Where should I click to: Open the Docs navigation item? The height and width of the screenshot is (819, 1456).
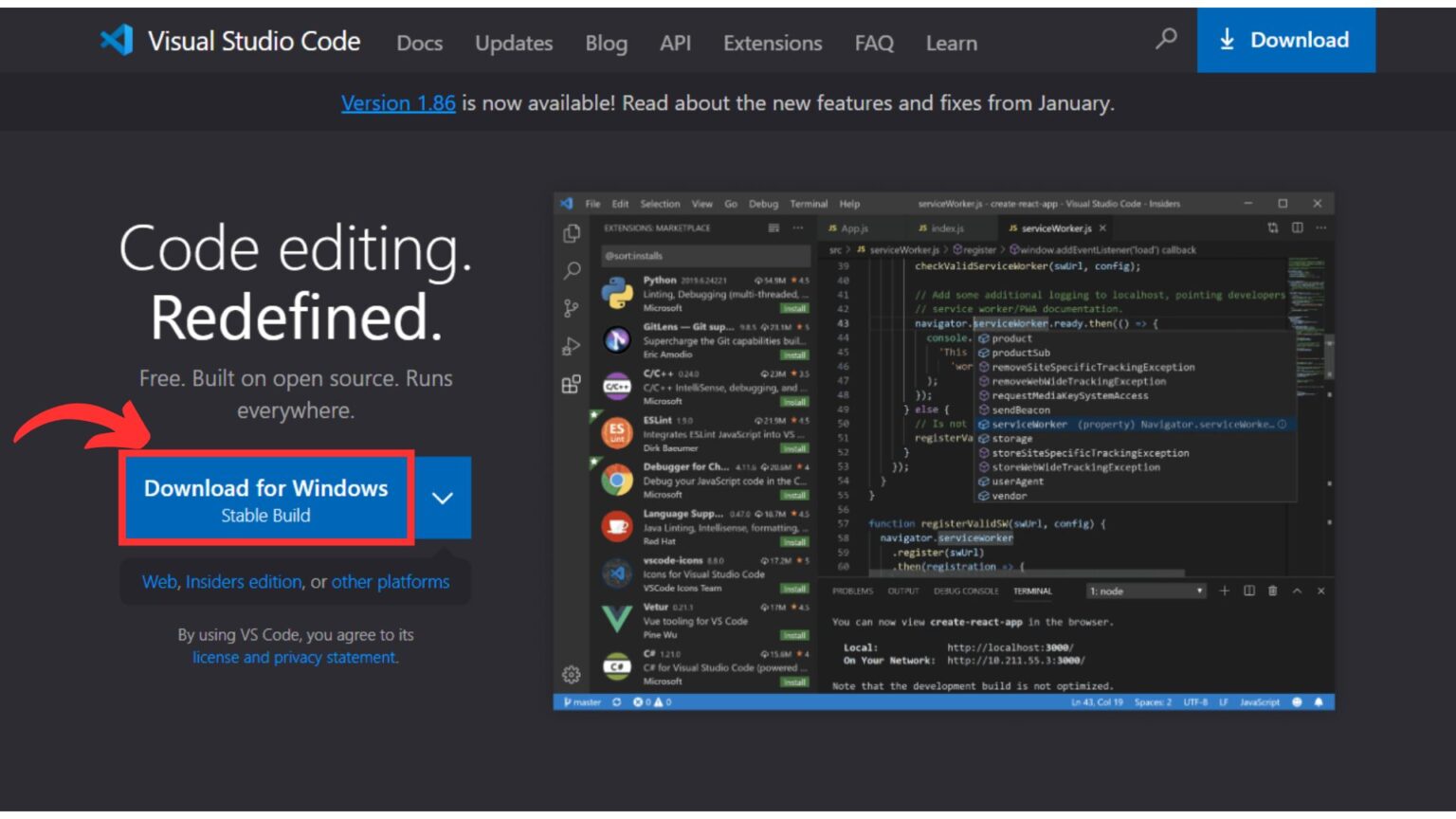(419, 44)
